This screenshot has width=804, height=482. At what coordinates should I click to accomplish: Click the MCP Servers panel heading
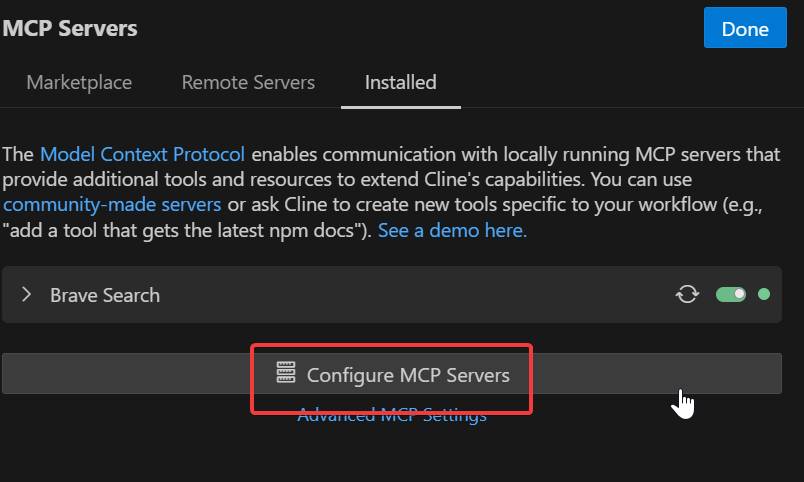(70, 28)
